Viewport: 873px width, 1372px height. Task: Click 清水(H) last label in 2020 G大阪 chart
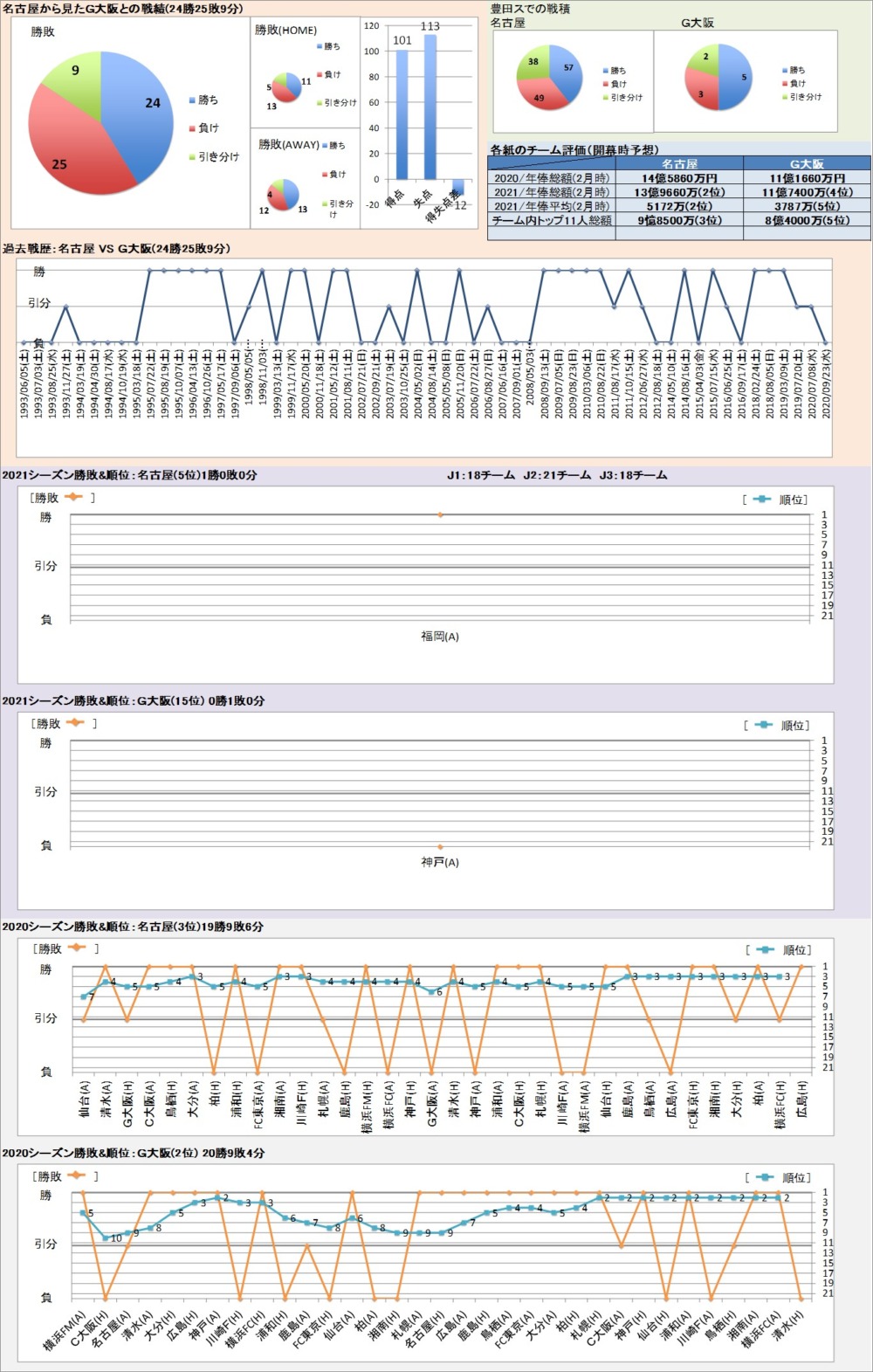(x=789, y=1324)
